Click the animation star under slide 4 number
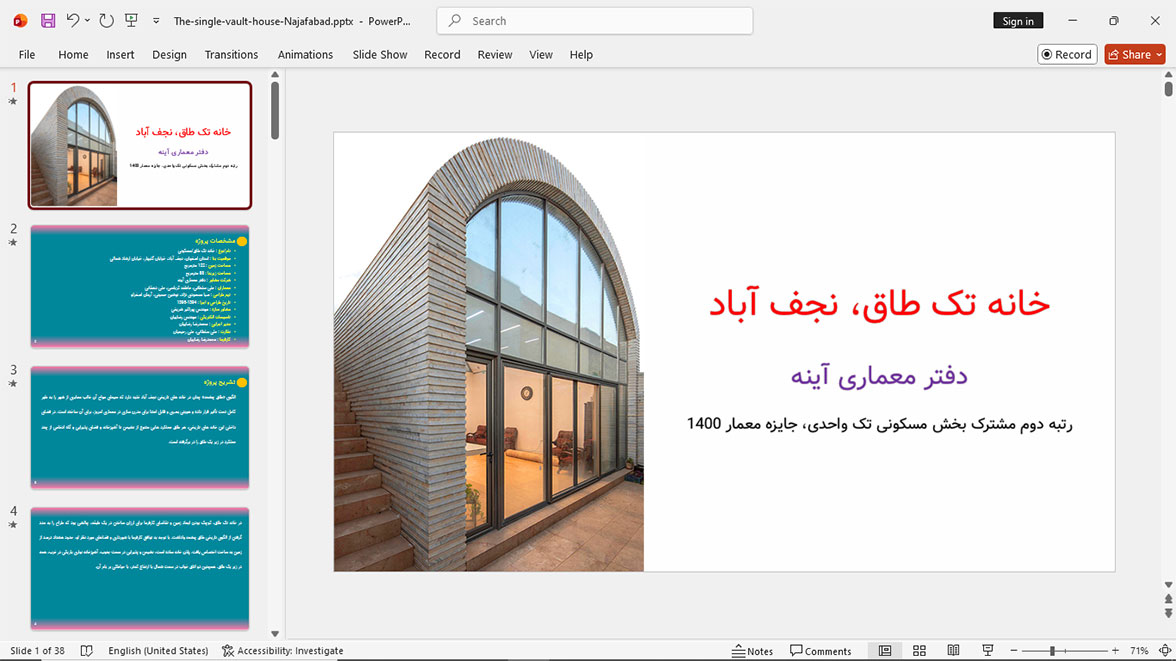 tap(13, 525)
